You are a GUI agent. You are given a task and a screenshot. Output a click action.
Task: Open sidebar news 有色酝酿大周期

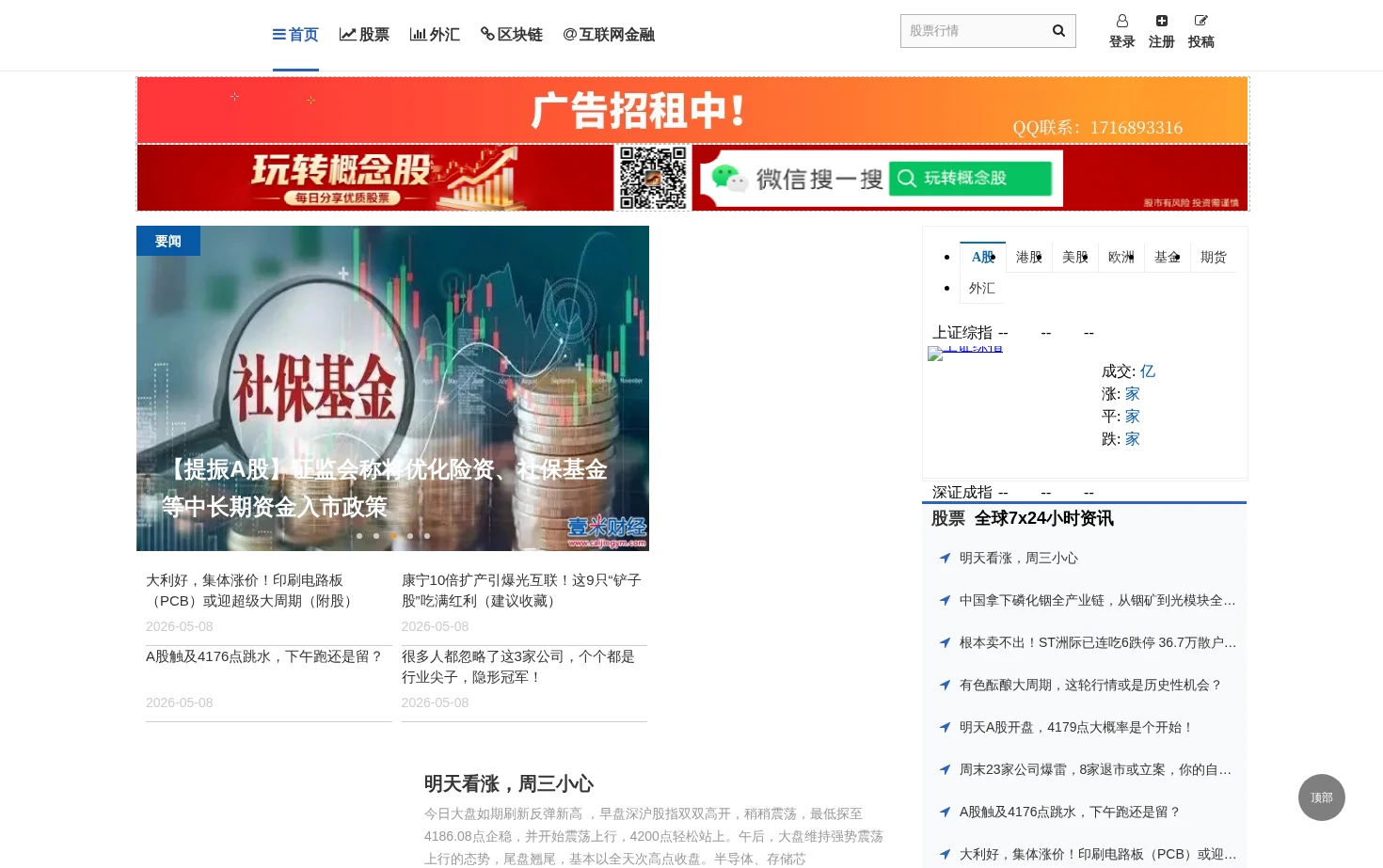(1090, 685)
